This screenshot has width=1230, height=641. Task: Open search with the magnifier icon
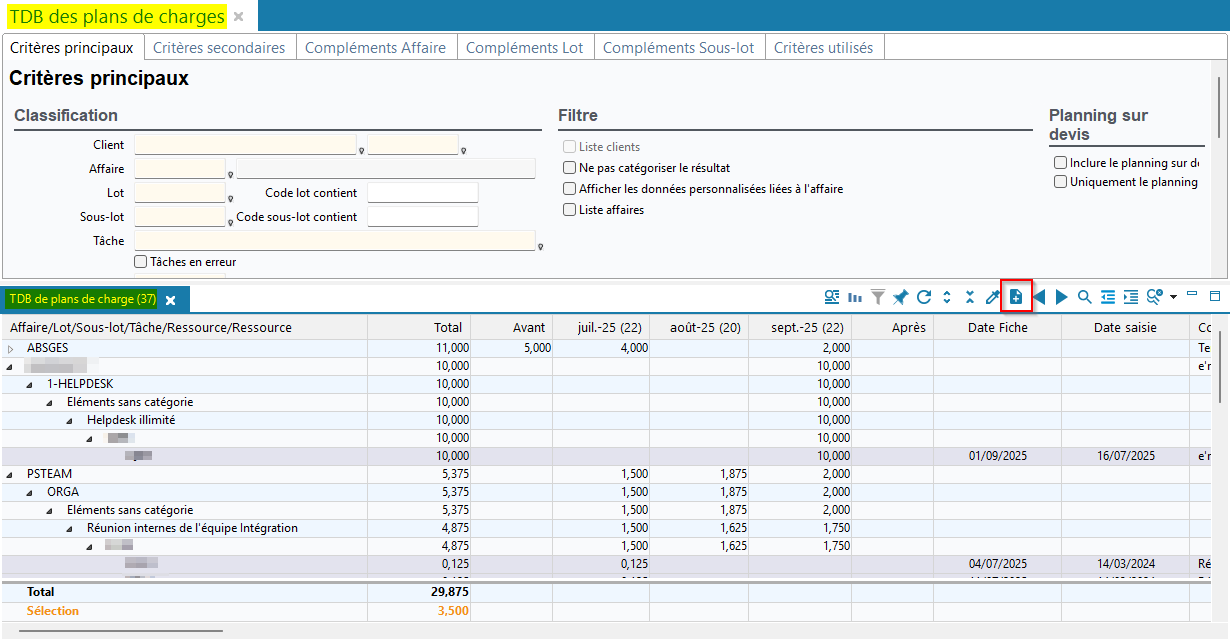[1085, 297]
